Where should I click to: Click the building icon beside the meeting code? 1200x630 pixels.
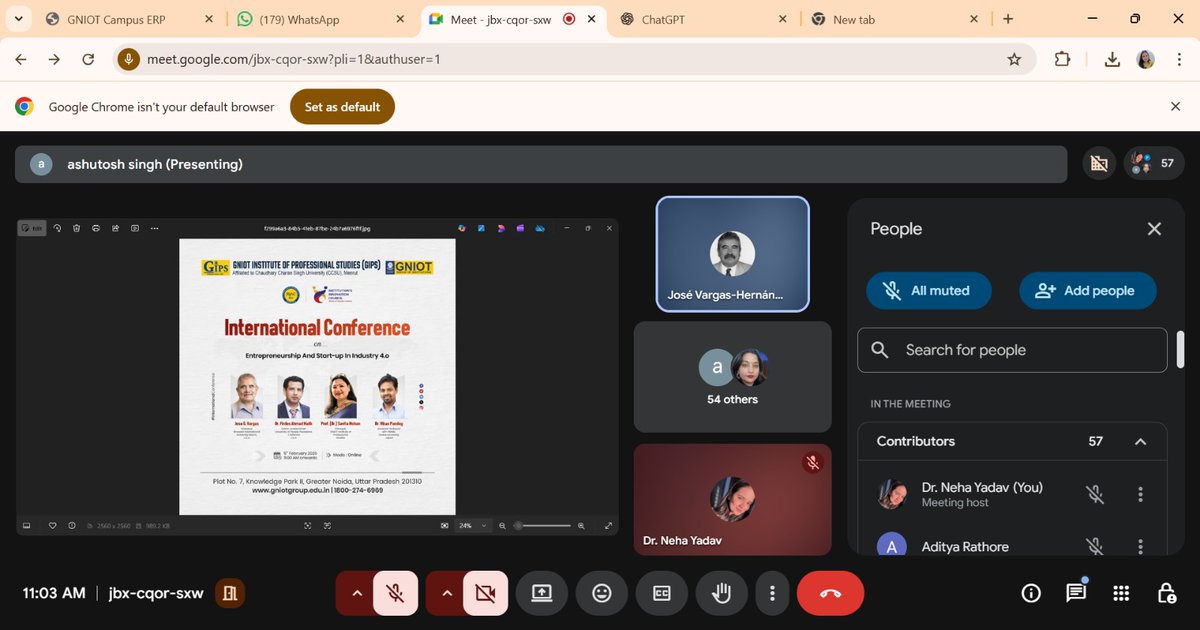(229, 593)
